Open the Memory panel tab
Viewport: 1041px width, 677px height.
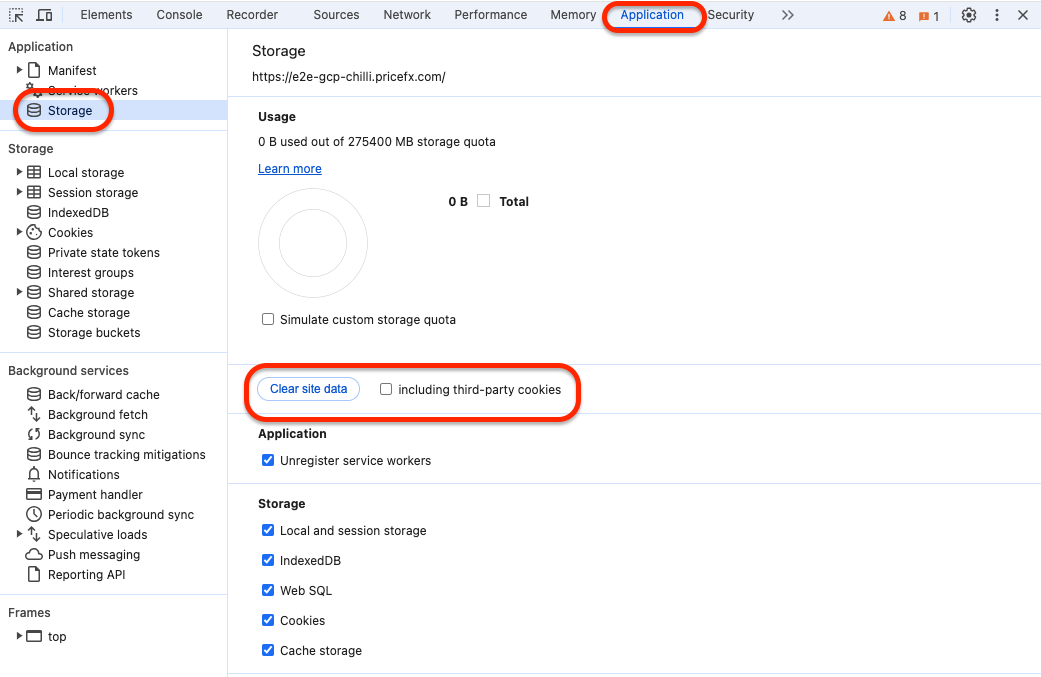pos(572,14)
